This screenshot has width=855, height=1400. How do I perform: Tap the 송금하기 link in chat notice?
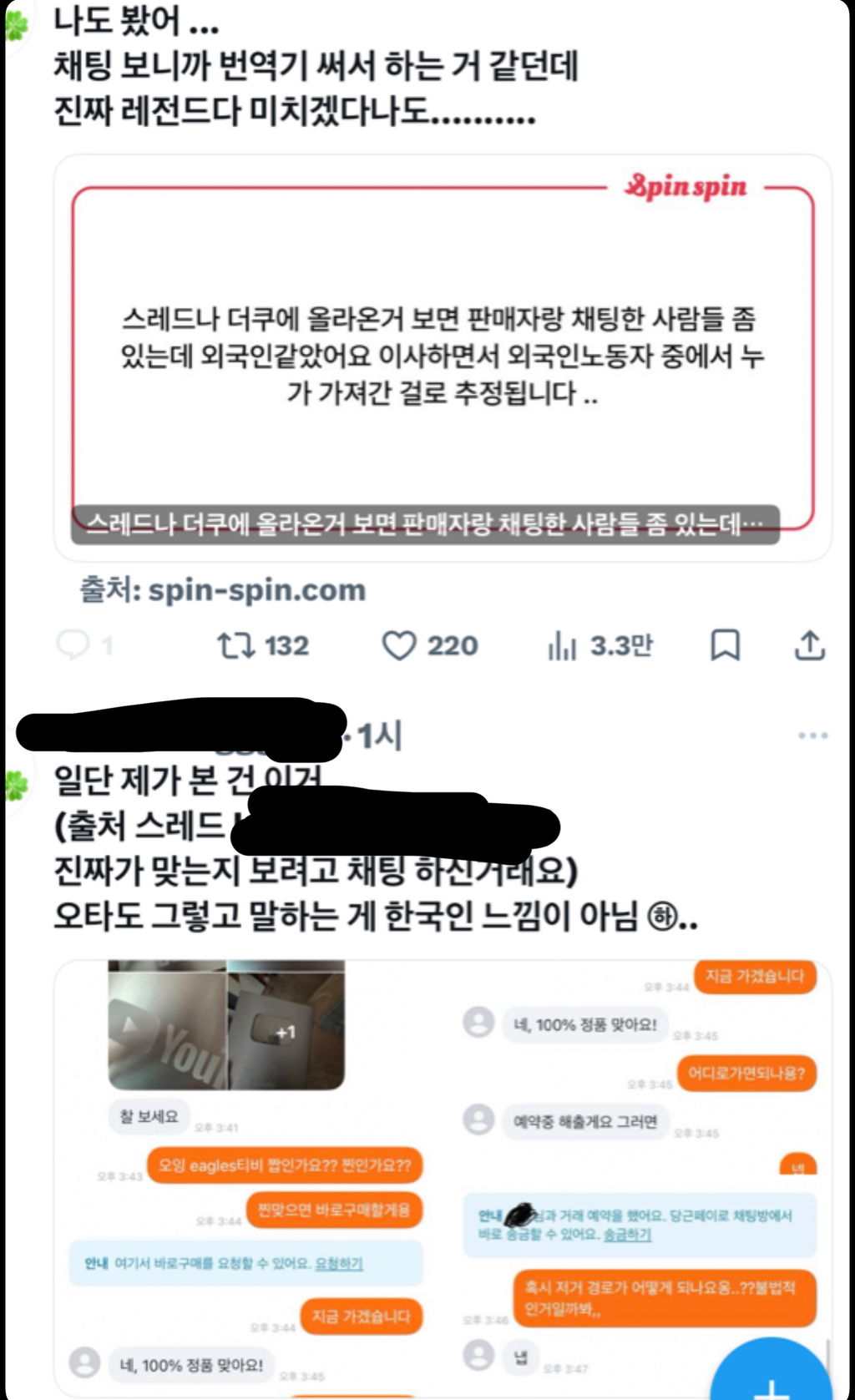627,1234
